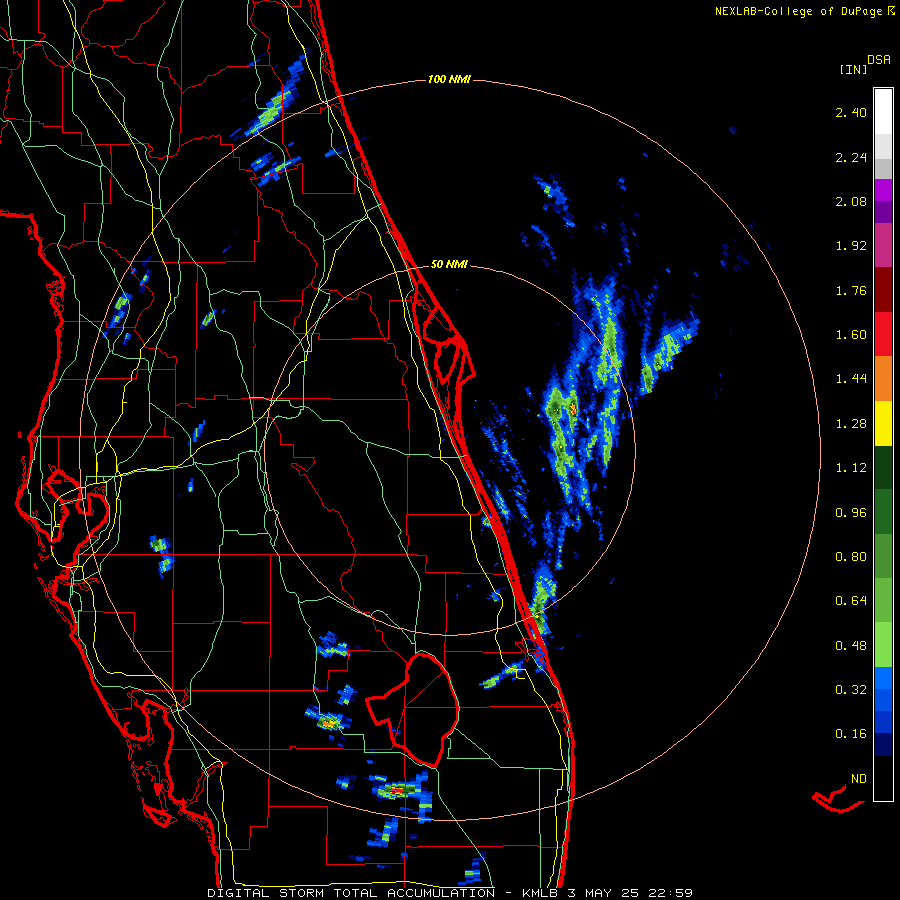Click the 22:59 timestamp
The image size is (900, 900).
(670, 893)
